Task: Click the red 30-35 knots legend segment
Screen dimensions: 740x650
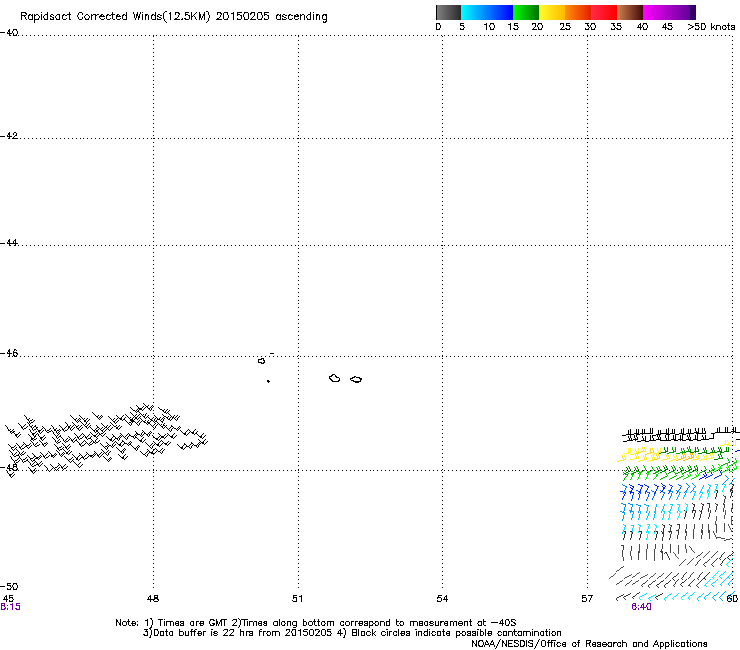Action: point(604,12)
